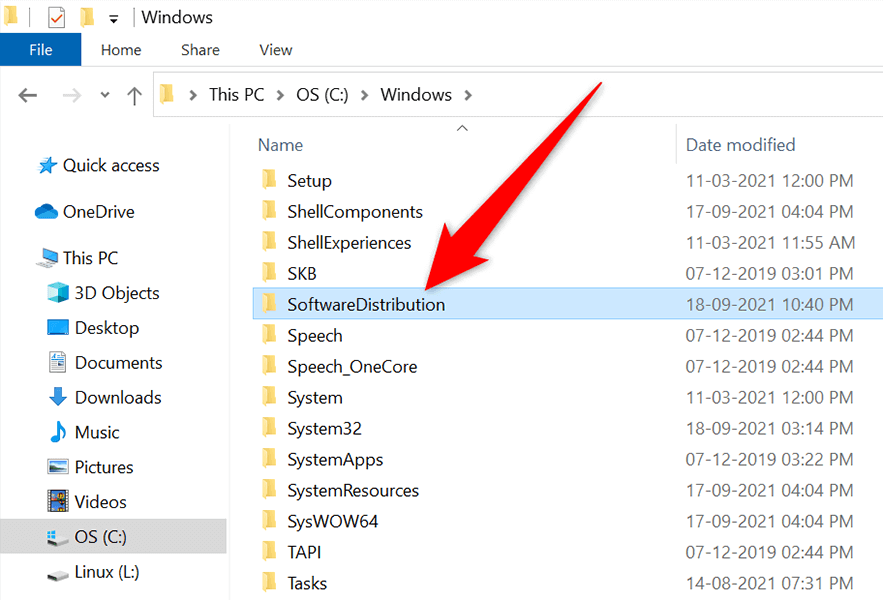883x600 pixels.
Task: Select OneDrive in navigation pane
Action: [x=99, y=212]
